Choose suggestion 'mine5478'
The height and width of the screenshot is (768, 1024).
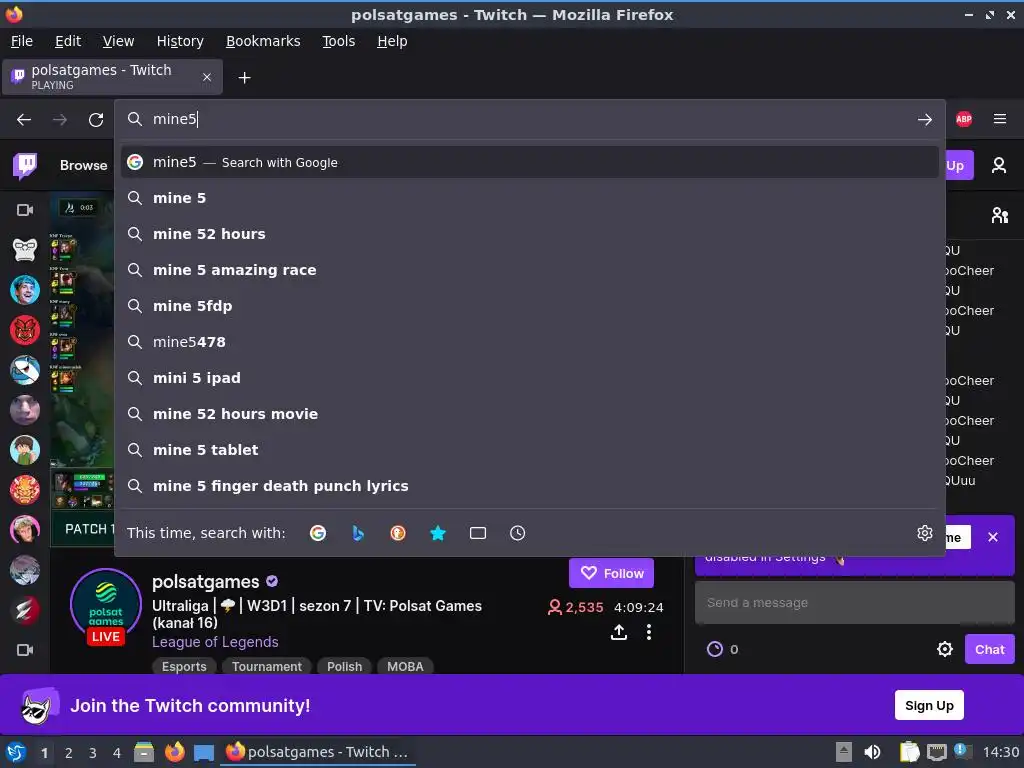click(530, 342)
